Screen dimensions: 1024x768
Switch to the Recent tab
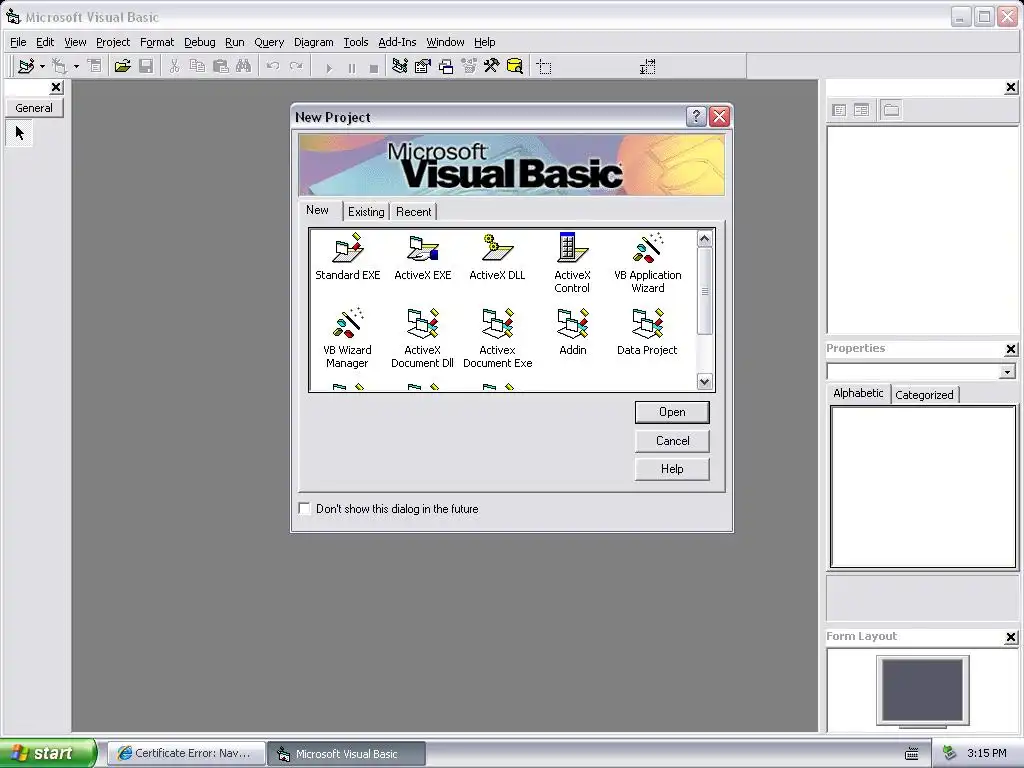point(413,212)
